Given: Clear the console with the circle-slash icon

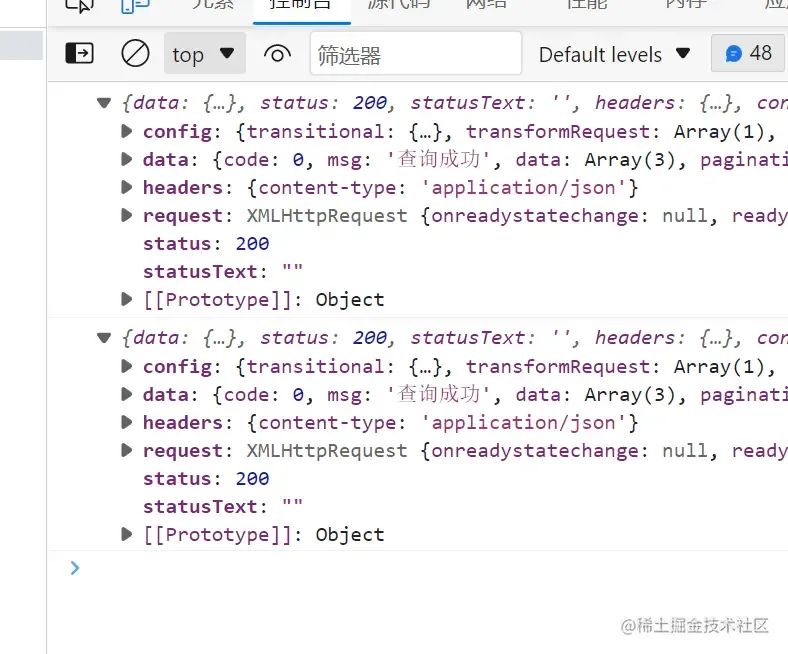Looking at the screenshot, I should pos(135,53).
